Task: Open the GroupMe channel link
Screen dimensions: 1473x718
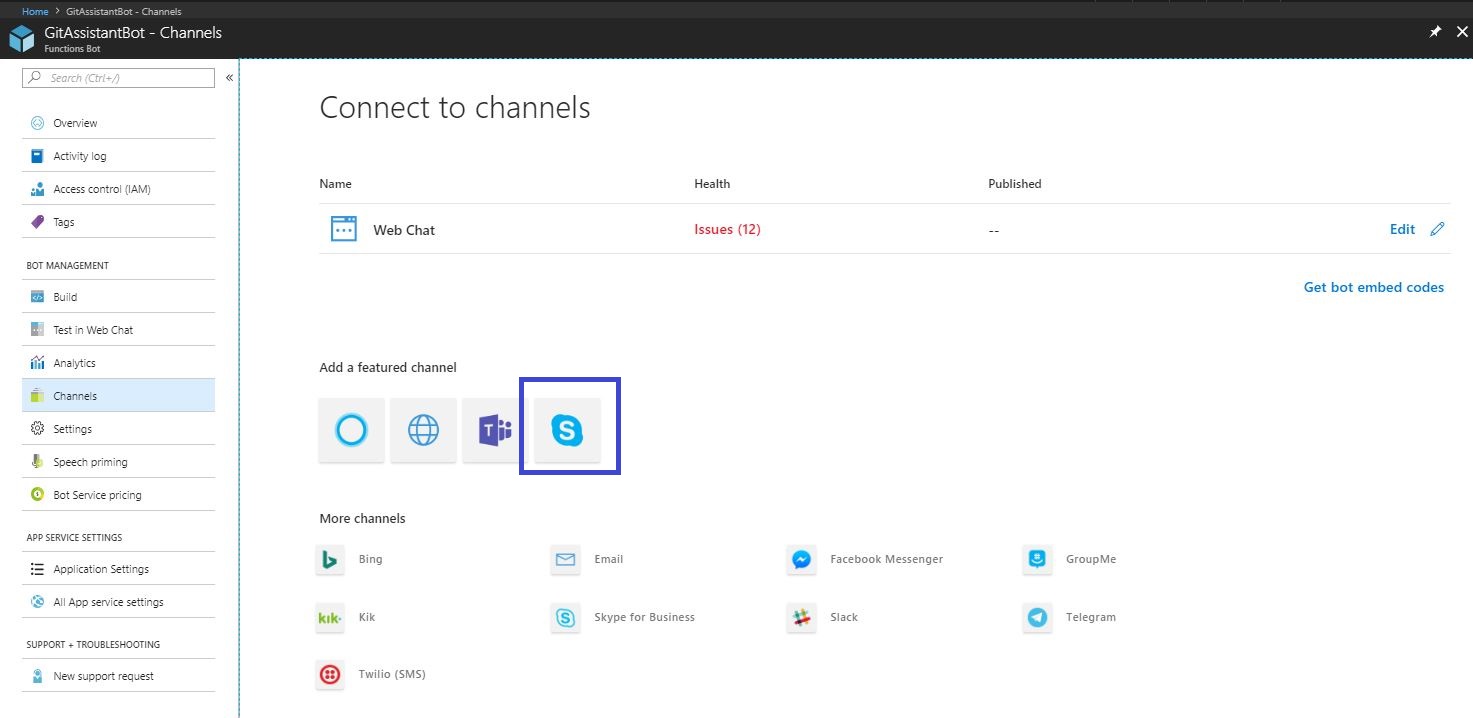Action: point(1091,559)
